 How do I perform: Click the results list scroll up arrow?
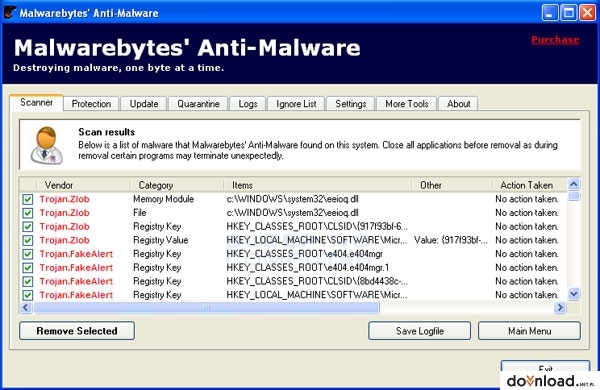[574, 184]
